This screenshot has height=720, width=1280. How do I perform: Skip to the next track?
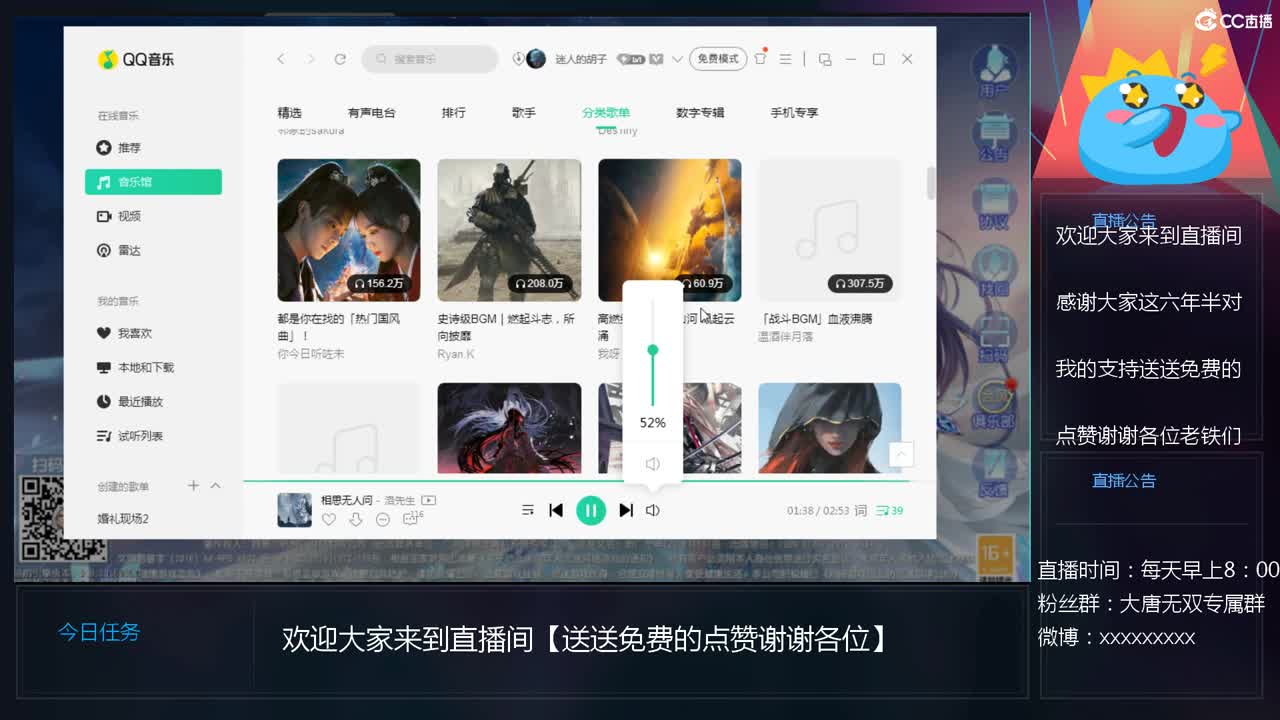pyautogui.click(x=626, y=510)
